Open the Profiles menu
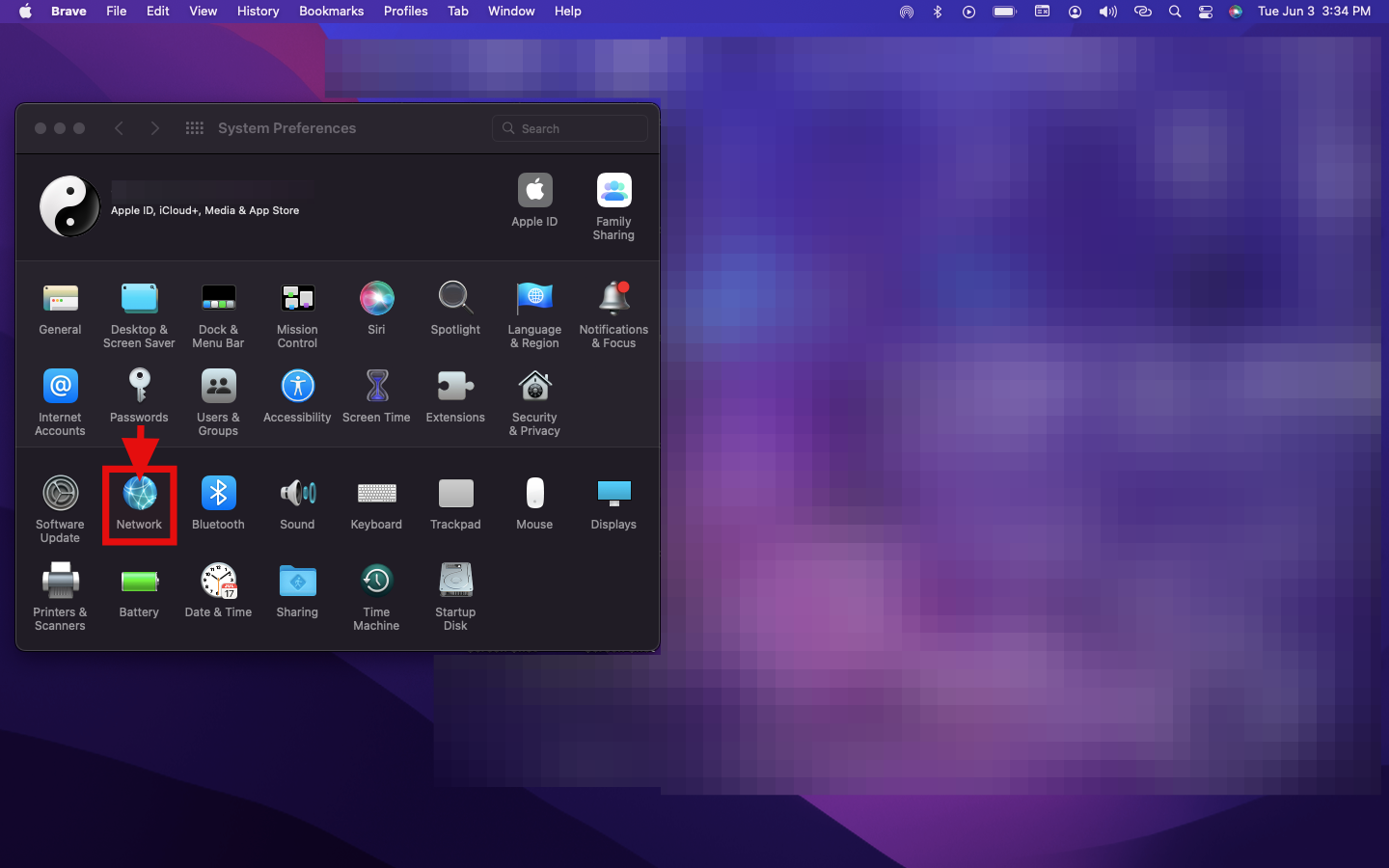The image size is (1389, 868). 406,12
